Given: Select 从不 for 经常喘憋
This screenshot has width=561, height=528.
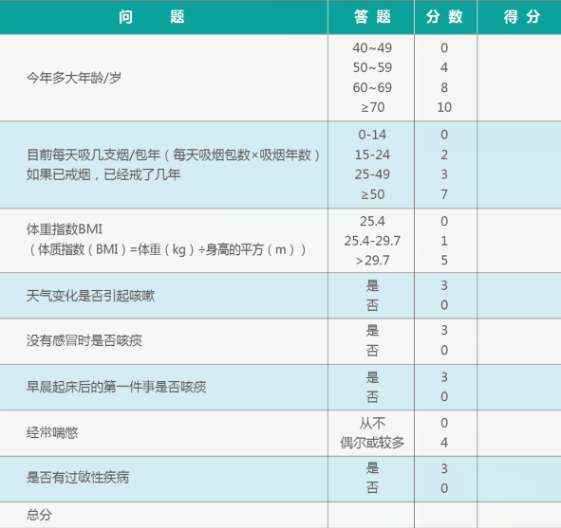Looking at the screenshot, I should (372, 423).
